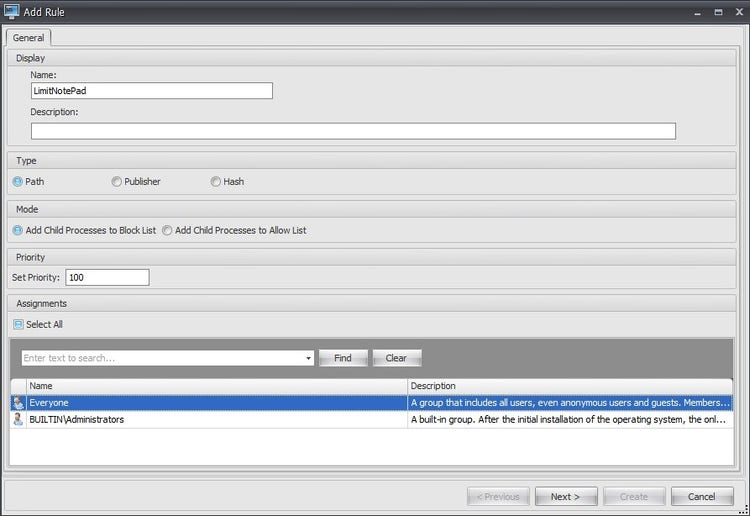The width and height of the screenshot is (750, 516).
Task: Click the Administrators built-in group description cell
Action: click(570, 419)
